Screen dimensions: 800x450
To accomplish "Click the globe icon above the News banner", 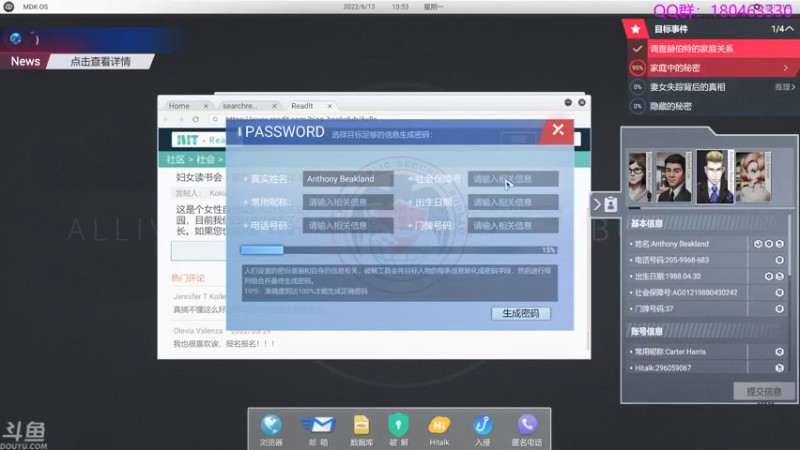I will click(x=15, y=38).
